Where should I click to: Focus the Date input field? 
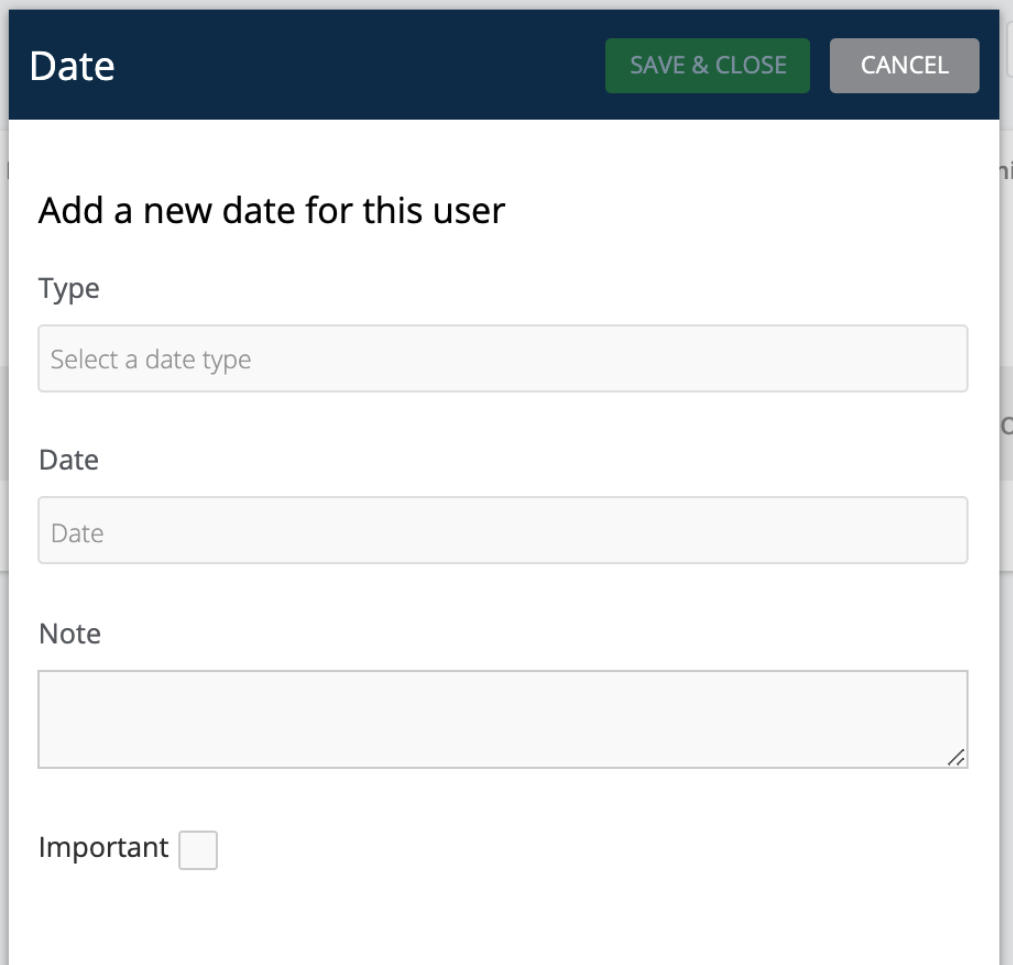tap(503, 530)
